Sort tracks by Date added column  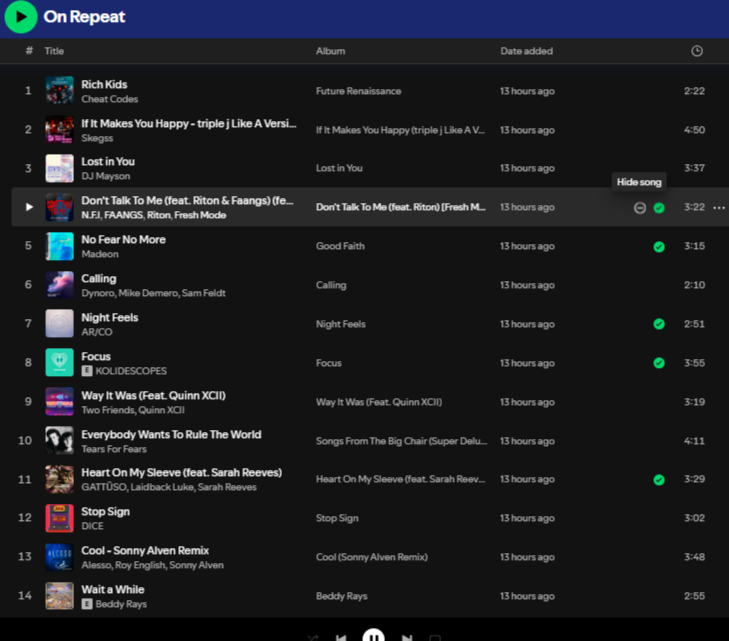[526, 51]
